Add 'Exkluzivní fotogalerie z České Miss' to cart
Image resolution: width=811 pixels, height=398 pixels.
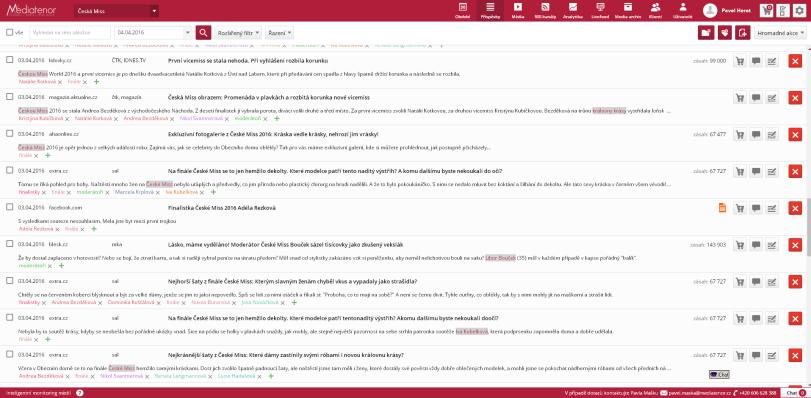[740, 135]
